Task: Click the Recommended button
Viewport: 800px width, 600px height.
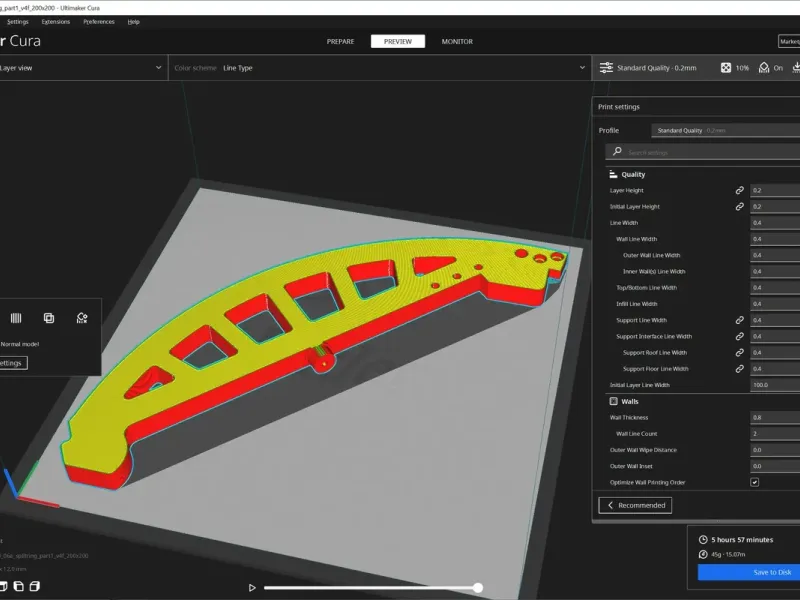Action: pyautogui.click(x=635, y=505)
